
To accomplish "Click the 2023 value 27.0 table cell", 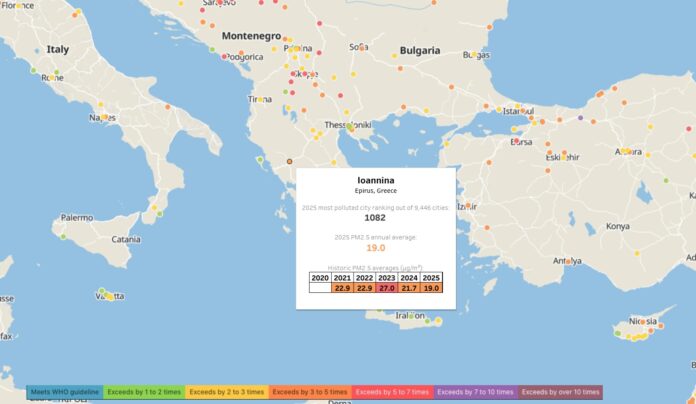I will tap(387, 288).
